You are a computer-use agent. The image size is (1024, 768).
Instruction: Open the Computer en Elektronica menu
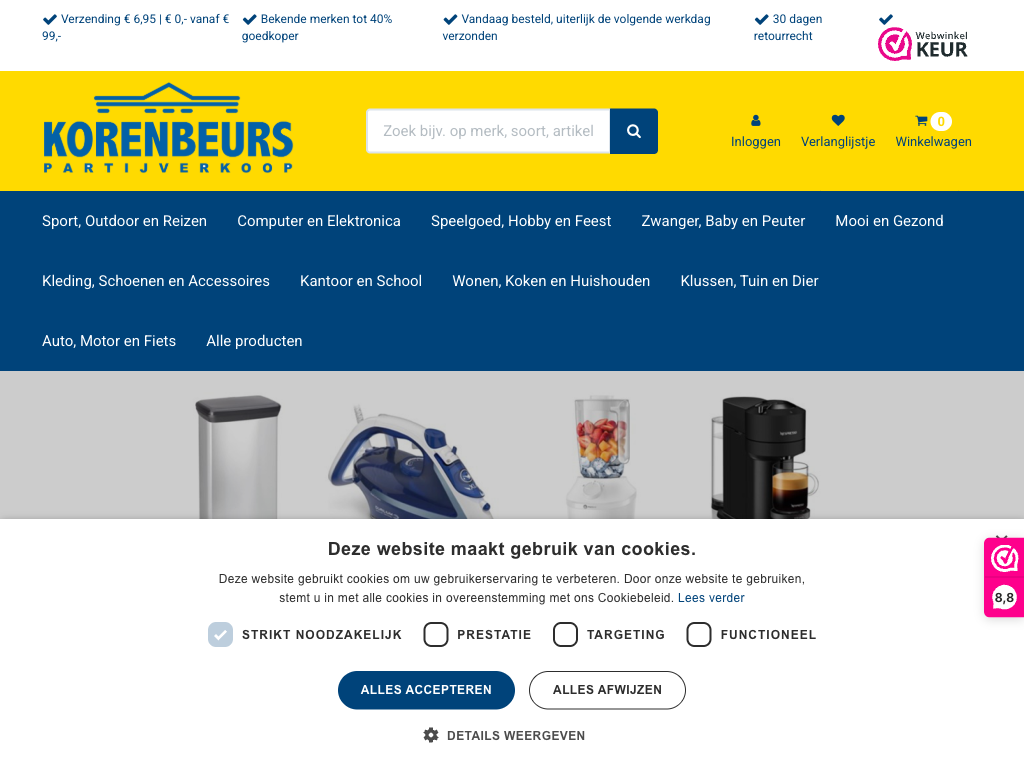point(319,221)
